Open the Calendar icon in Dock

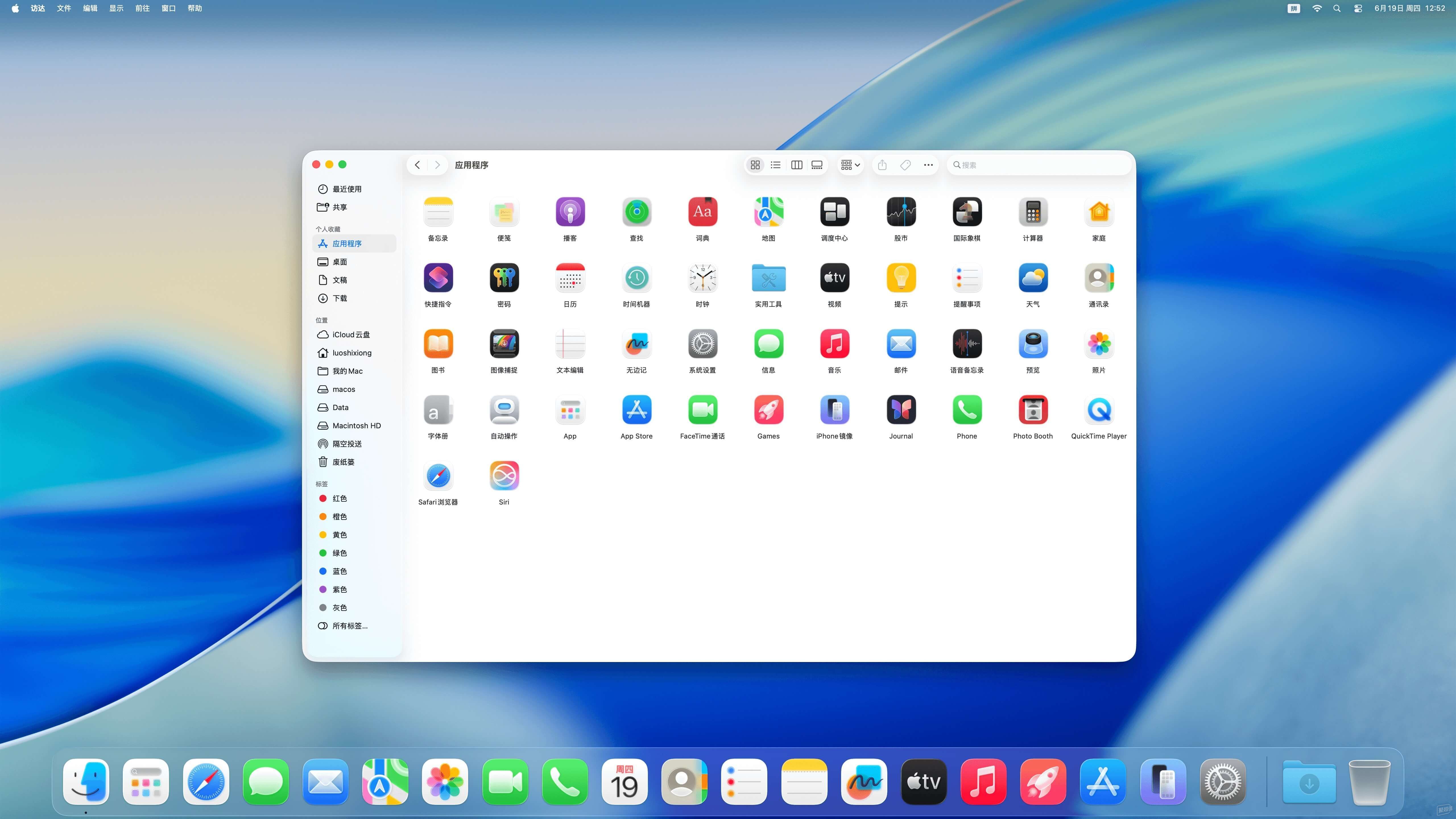pos(624,782)
